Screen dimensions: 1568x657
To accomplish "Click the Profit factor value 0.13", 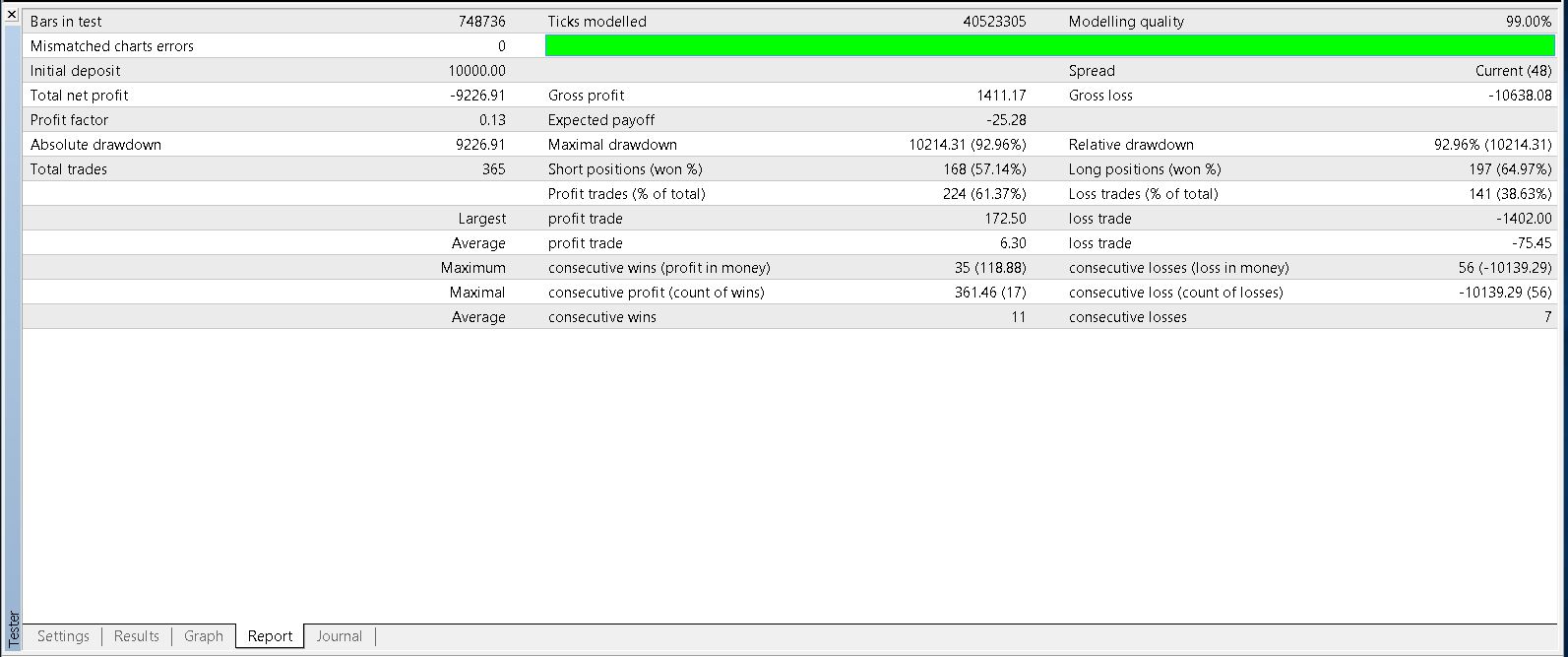I will pos(492,120).
